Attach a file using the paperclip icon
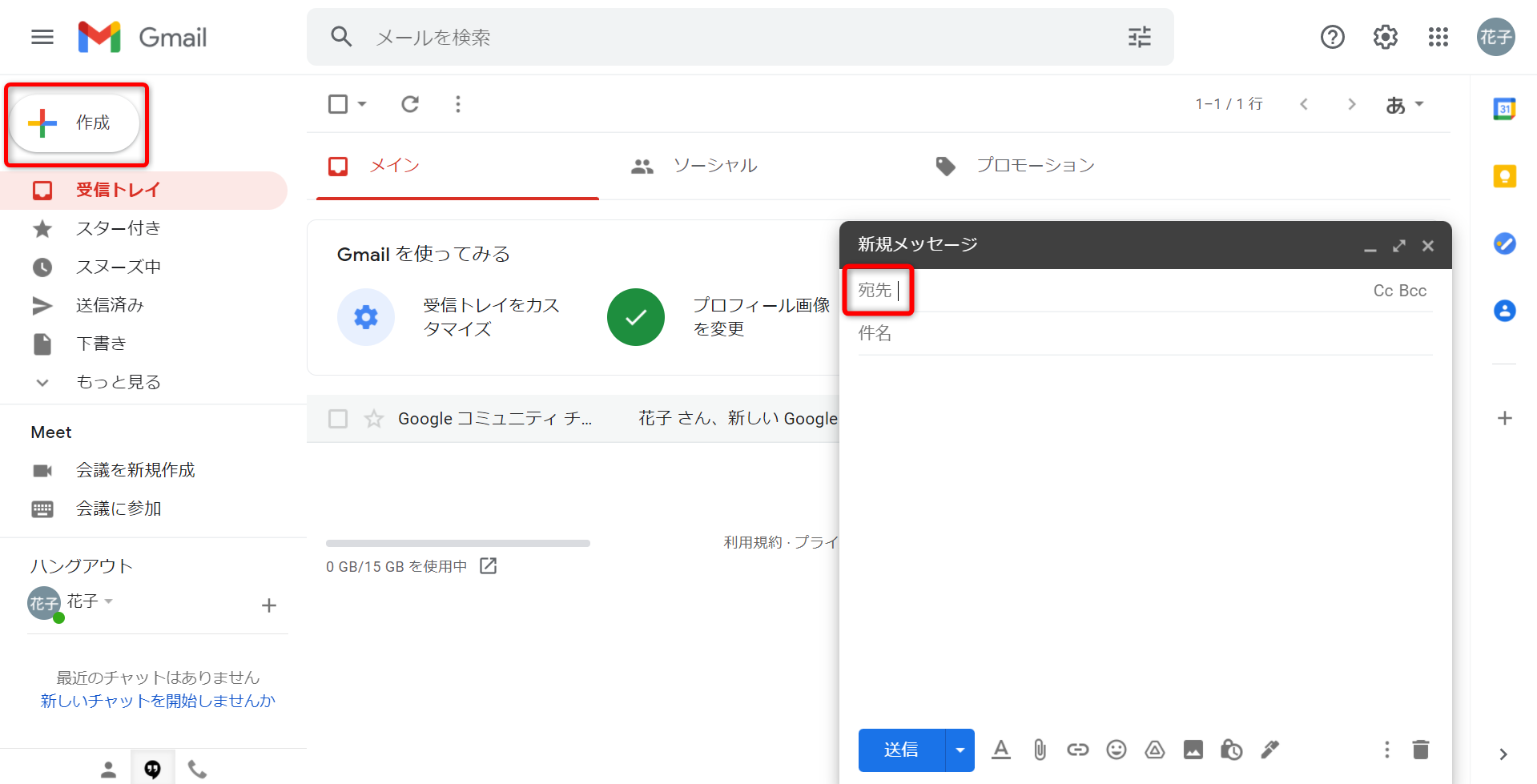Viewport: 1537px width, 784px height. (1039, 750)
